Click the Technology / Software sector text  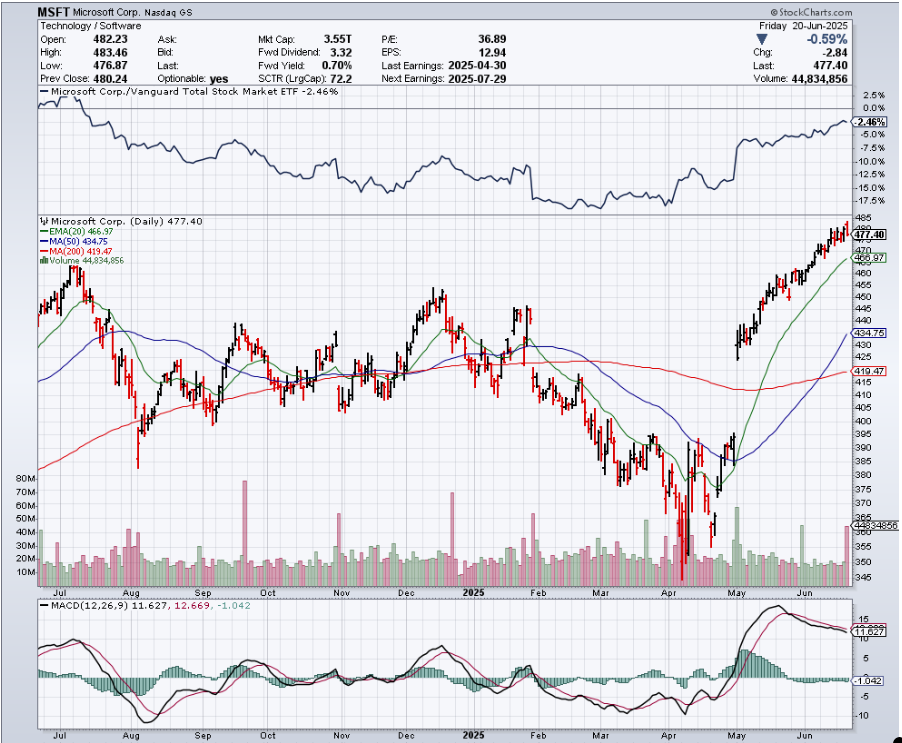[90, 26]
